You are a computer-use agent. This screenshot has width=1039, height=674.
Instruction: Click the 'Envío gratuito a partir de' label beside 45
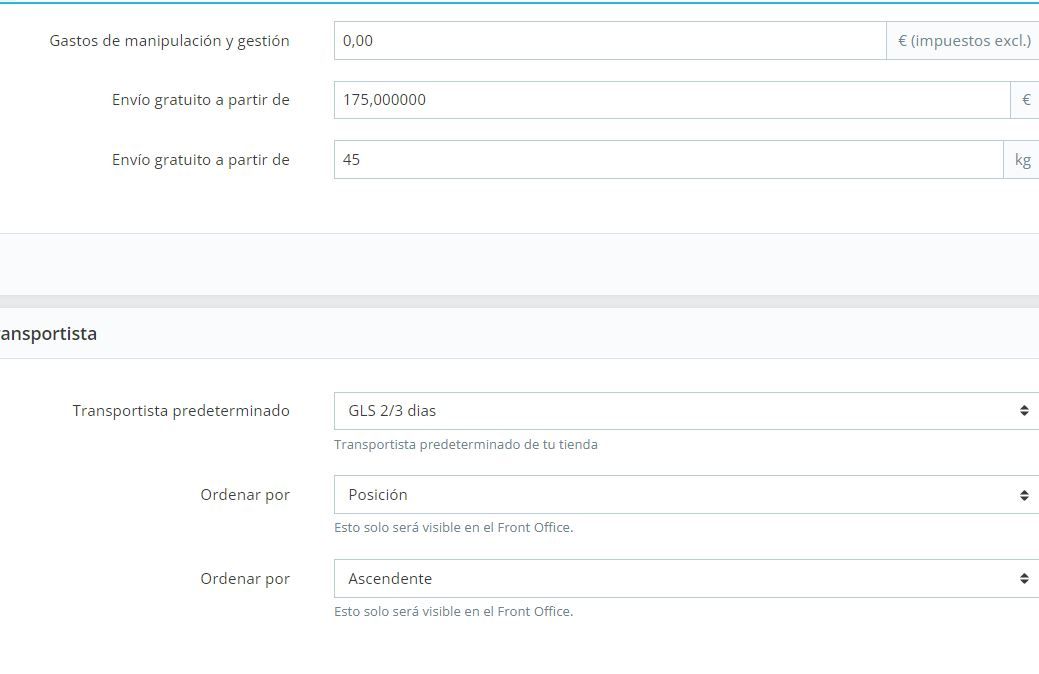pos(201,160)
